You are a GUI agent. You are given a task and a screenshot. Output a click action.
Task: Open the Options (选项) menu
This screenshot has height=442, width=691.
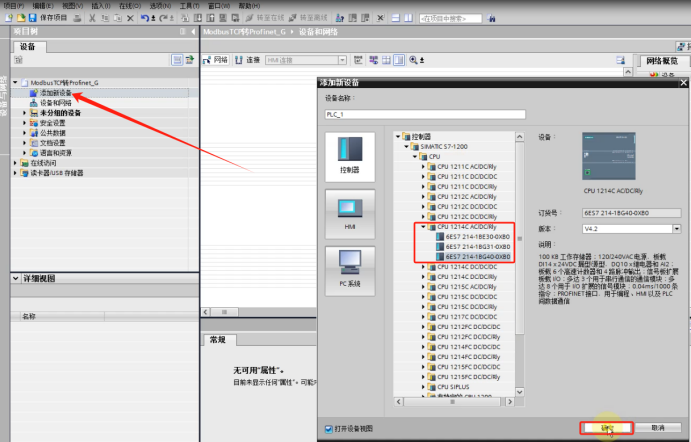click(x=160, y=6)
